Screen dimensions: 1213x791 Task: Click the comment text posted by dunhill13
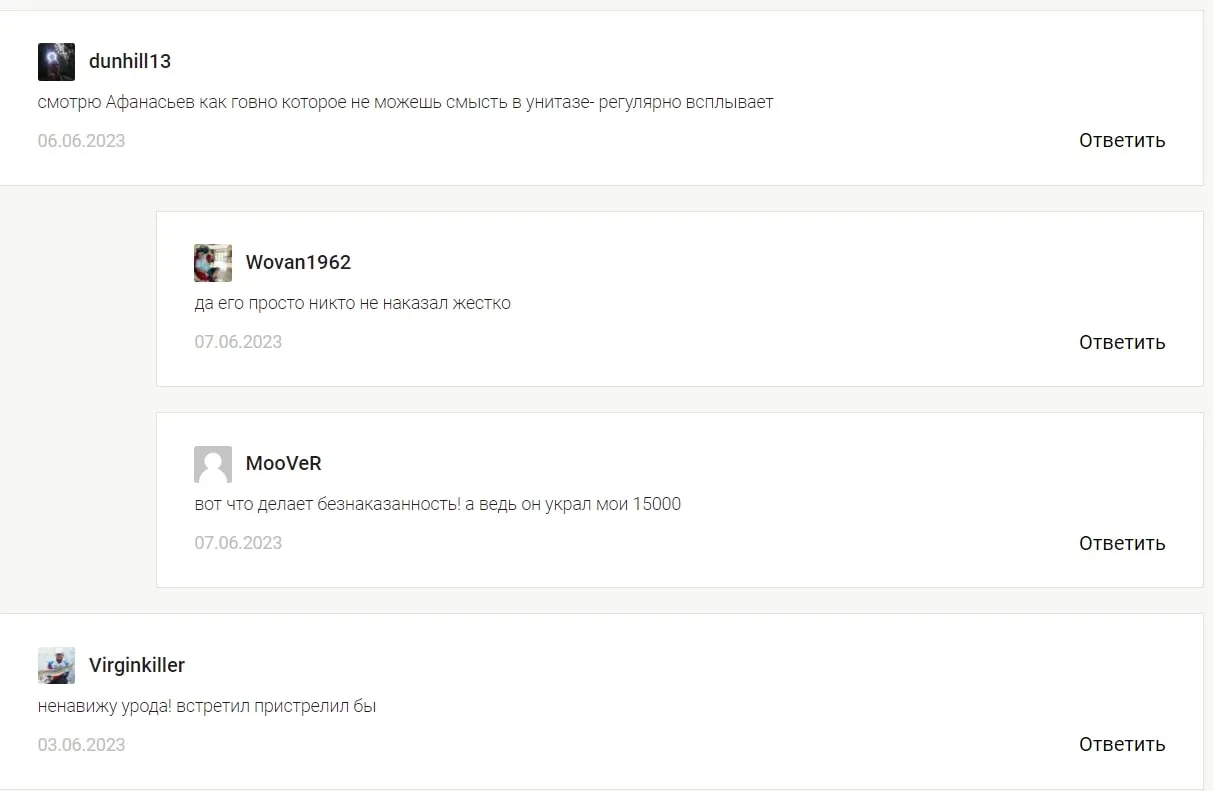[x=406, y=102]
